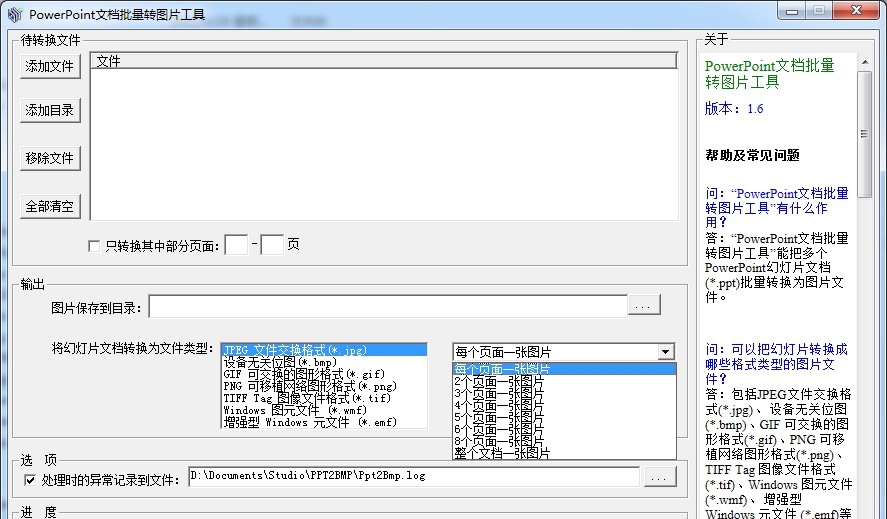Click the 添加目录 button

pos(50,110)
